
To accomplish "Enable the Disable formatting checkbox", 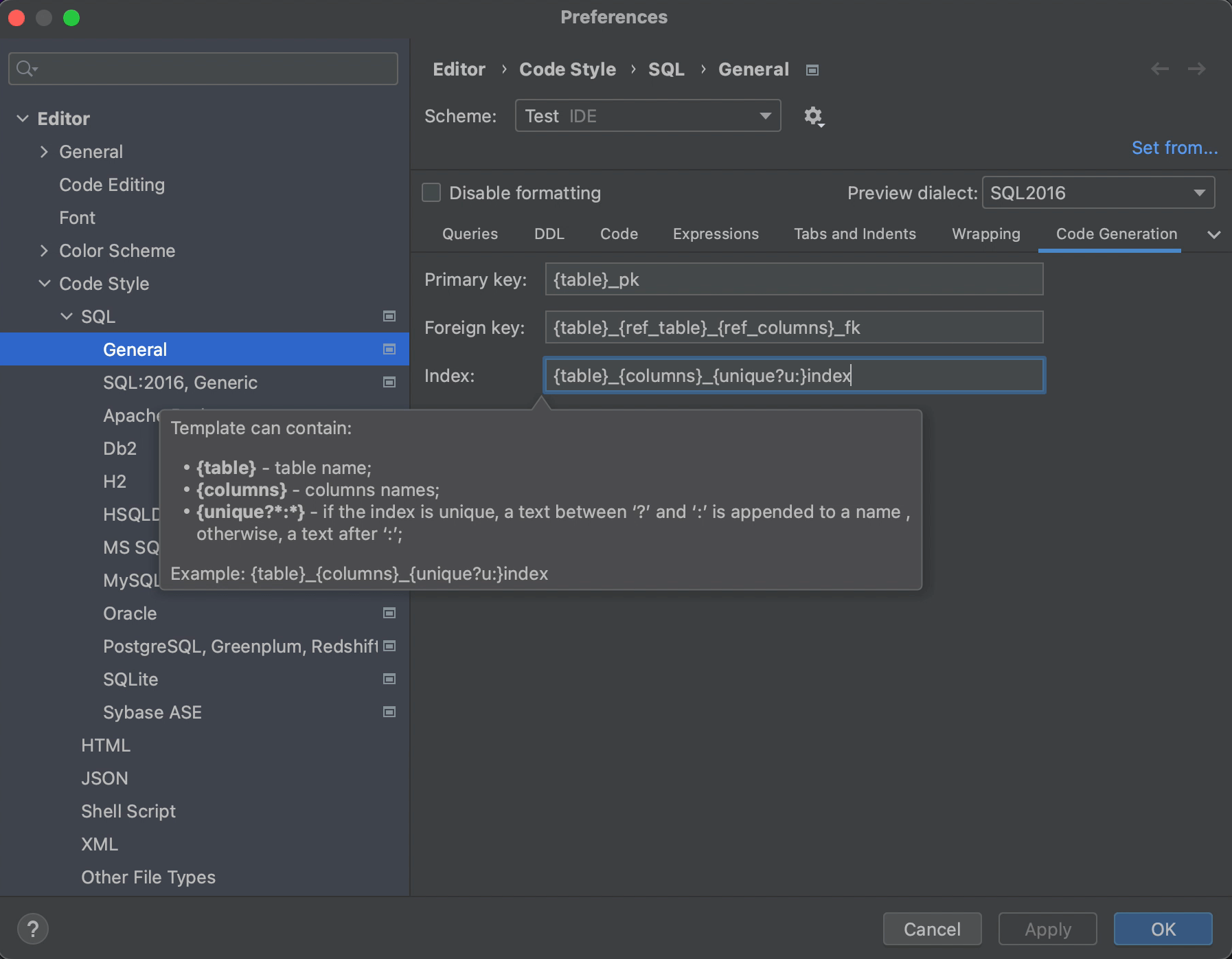I will [x=431, y=193].
